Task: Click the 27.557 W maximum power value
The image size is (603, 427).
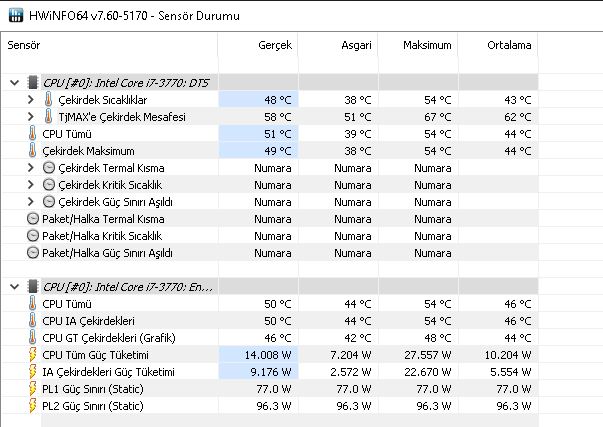Action: point(428,355)
